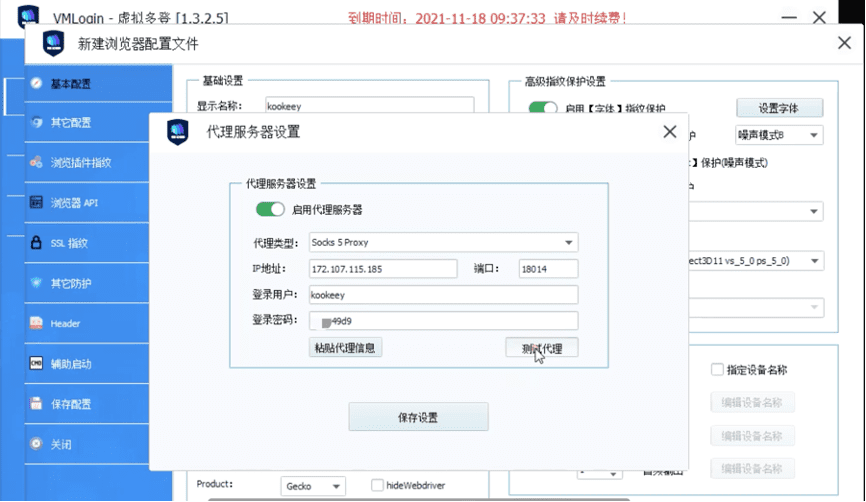
Task: Click the 保存设置 button
Action: tap(418, 417)
